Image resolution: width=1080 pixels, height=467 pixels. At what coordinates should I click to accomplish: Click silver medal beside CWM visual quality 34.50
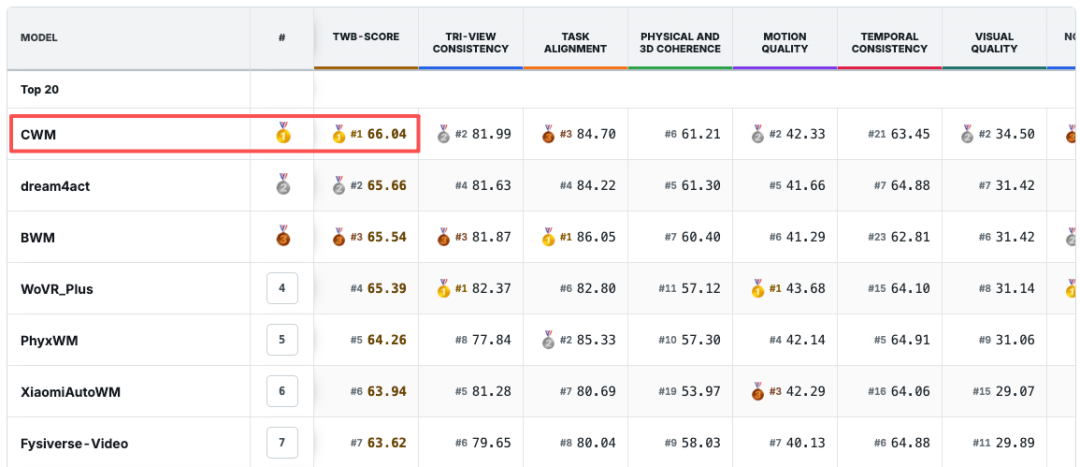pos(968,134)
